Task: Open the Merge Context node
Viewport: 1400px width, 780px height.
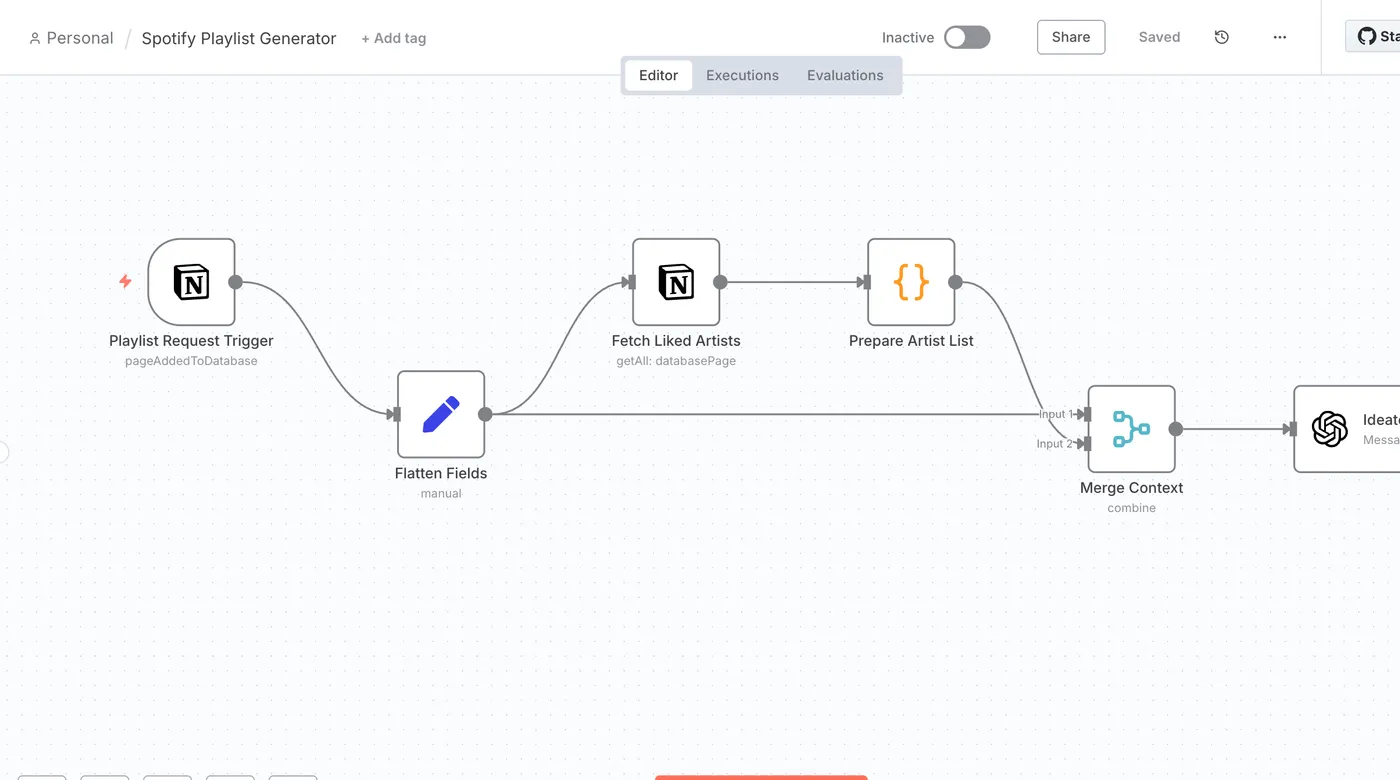Action: click(1131, 429)
